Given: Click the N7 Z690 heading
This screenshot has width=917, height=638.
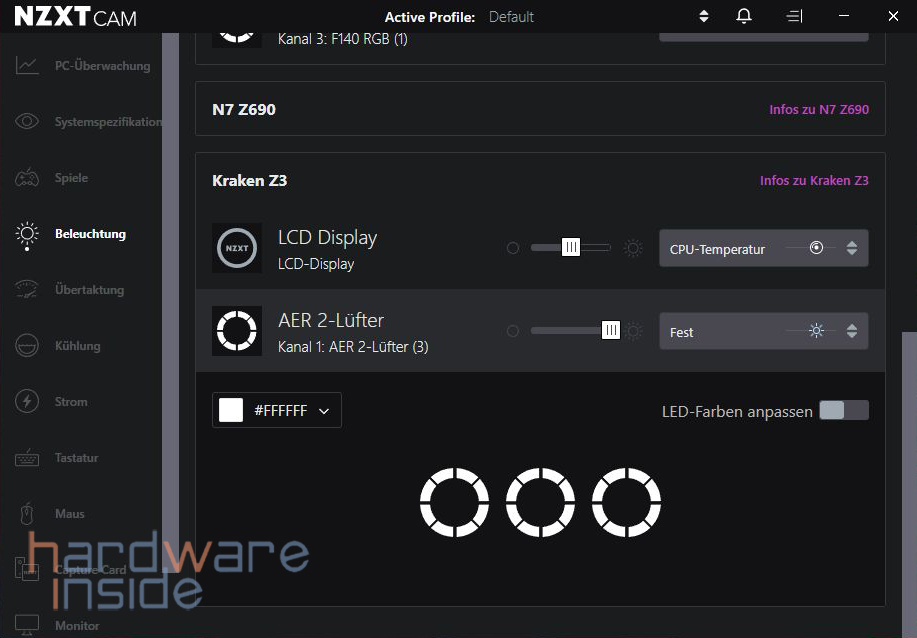Looking at the screenshot, I should coord(244,109).
